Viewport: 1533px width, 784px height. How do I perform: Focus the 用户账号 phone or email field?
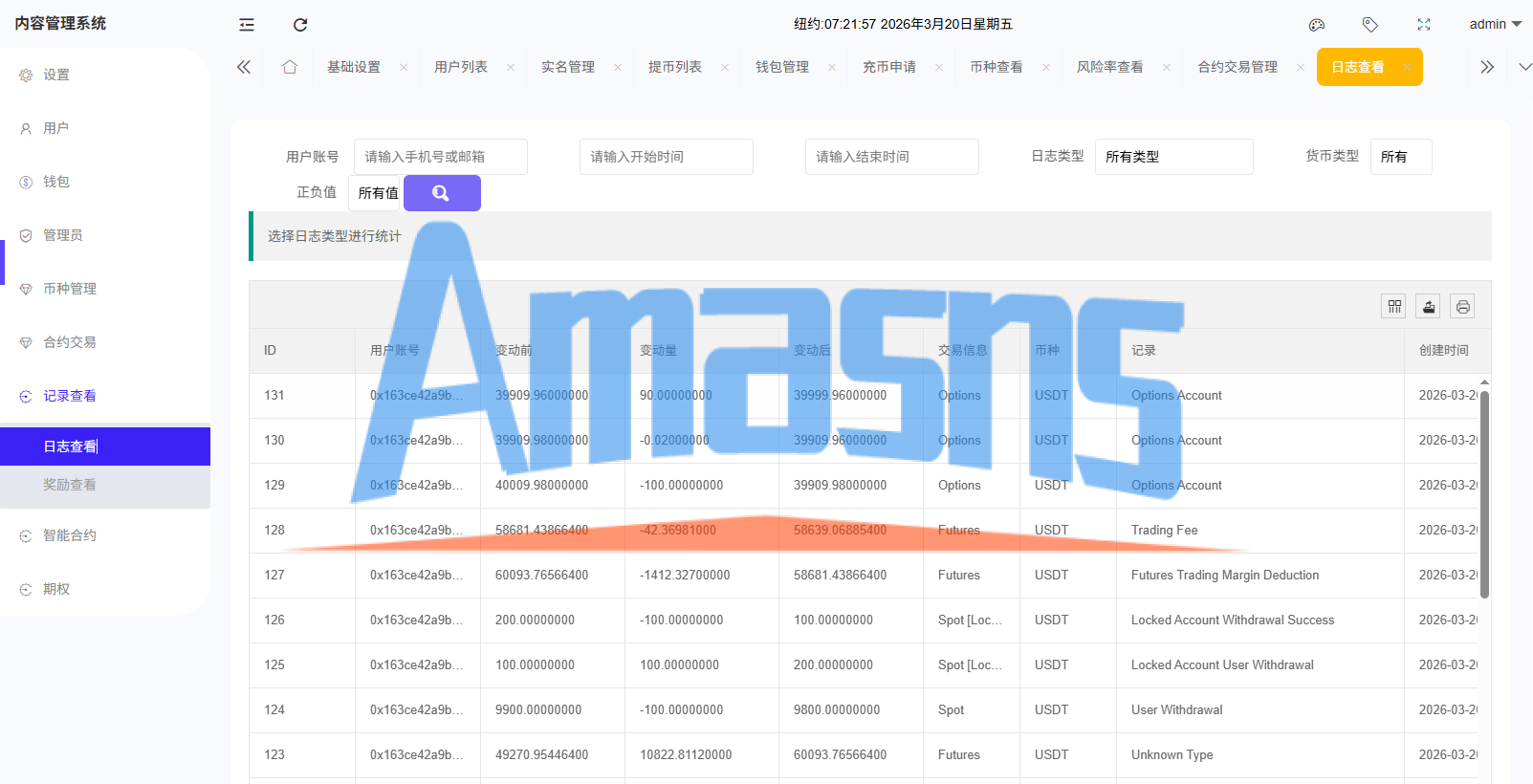pyautogui.click(x=441, y=157)
